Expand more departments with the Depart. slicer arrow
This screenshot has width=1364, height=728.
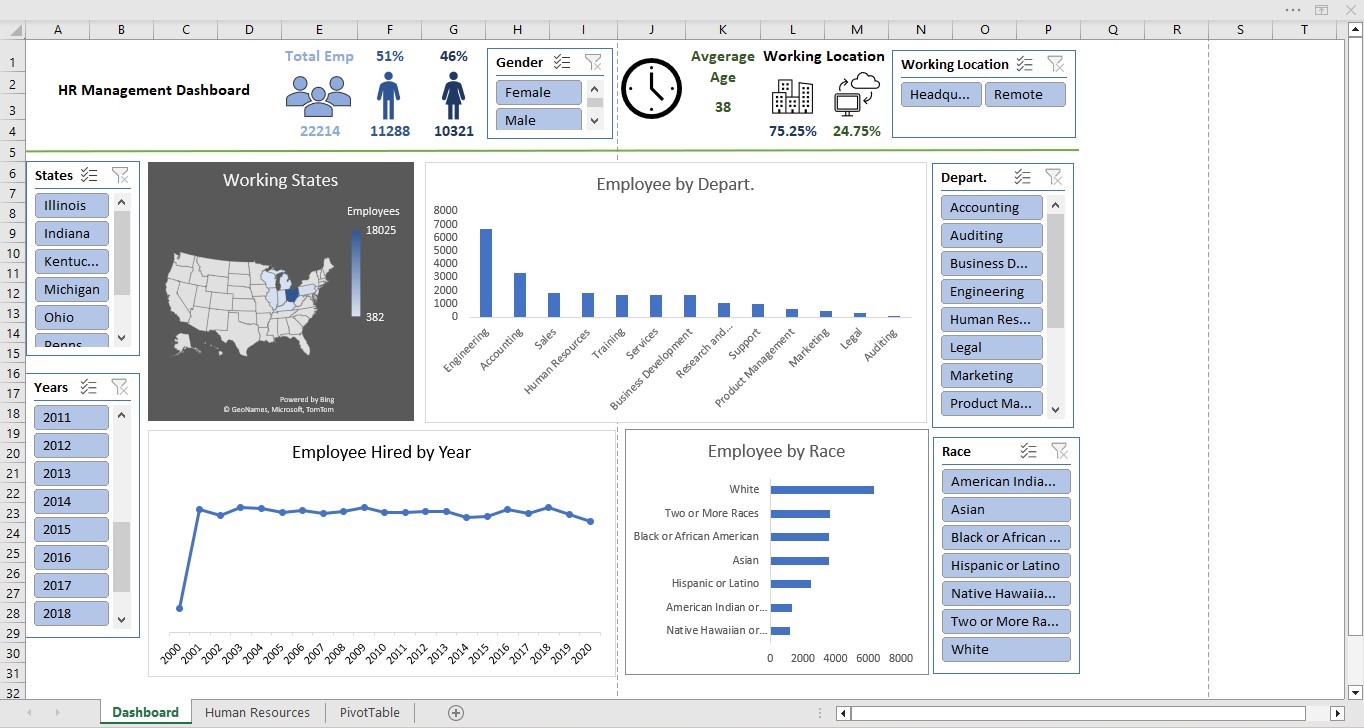[x=1055, y=408]
